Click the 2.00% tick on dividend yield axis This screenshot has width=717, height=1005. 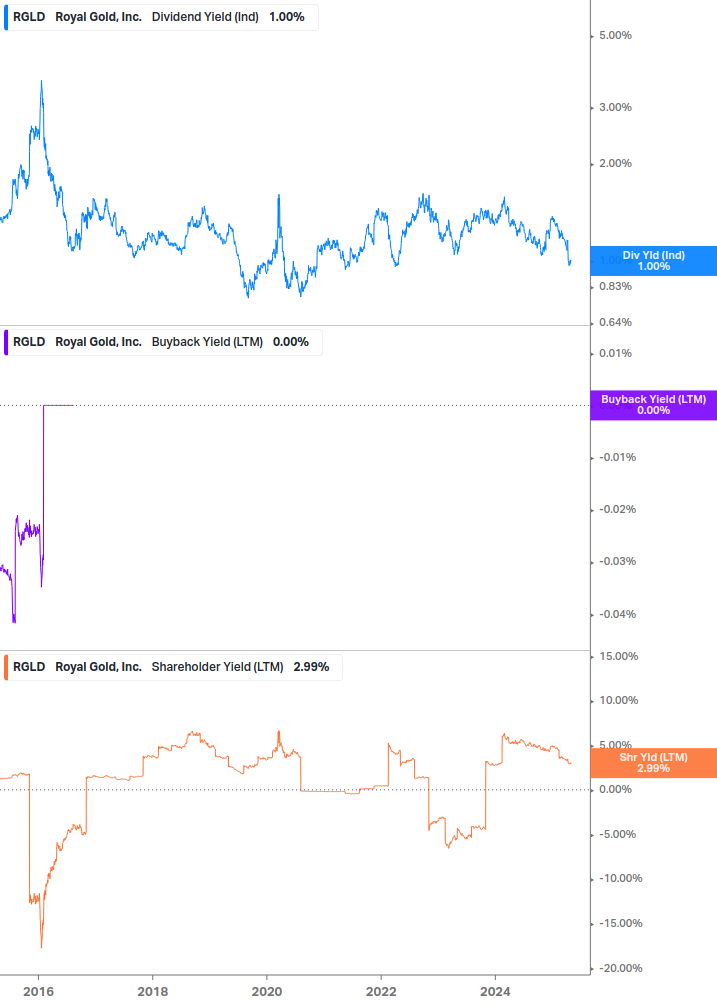(615, 163)
